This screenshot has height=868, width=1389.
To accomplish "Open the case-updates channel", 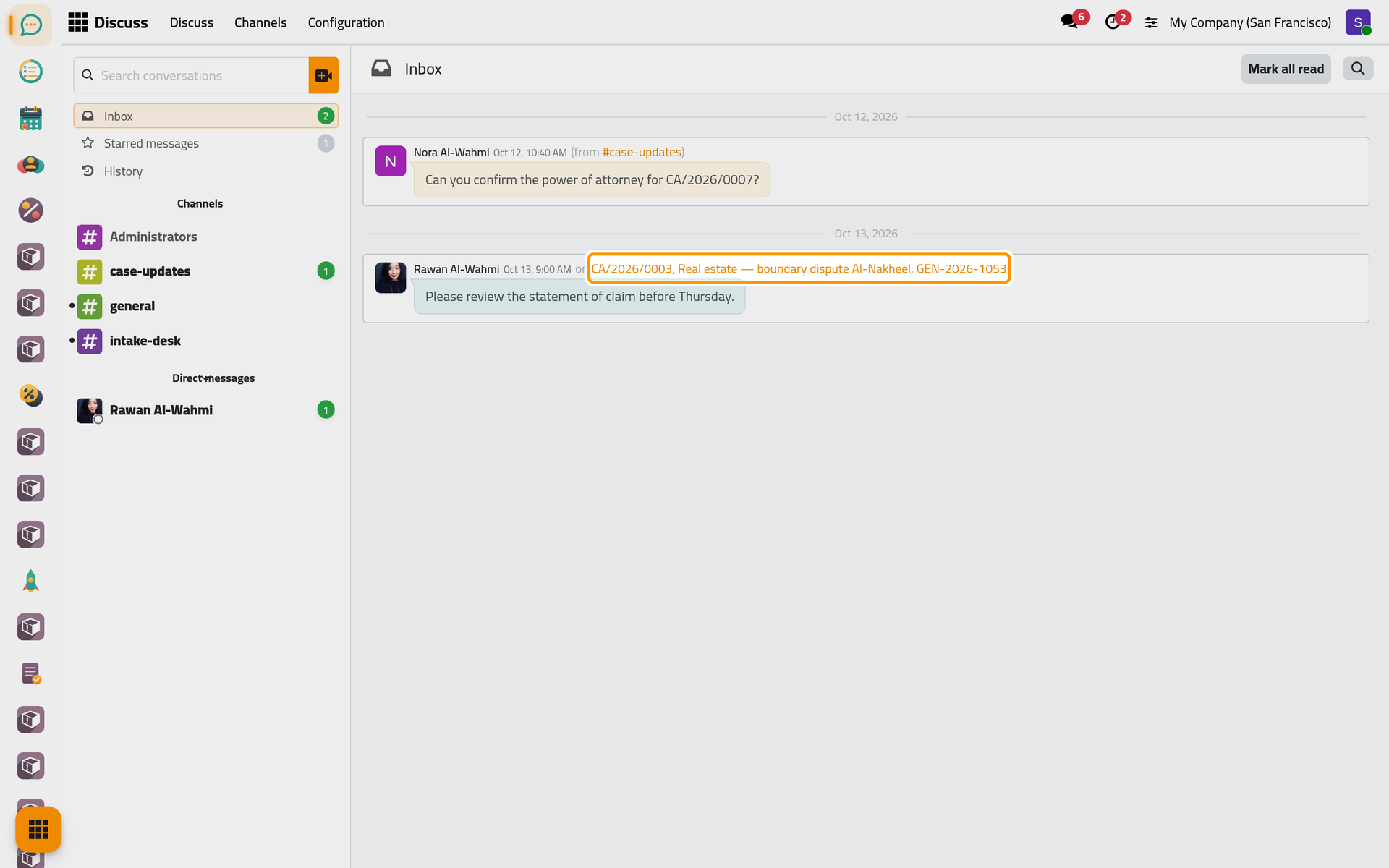I will pos(205,271).
